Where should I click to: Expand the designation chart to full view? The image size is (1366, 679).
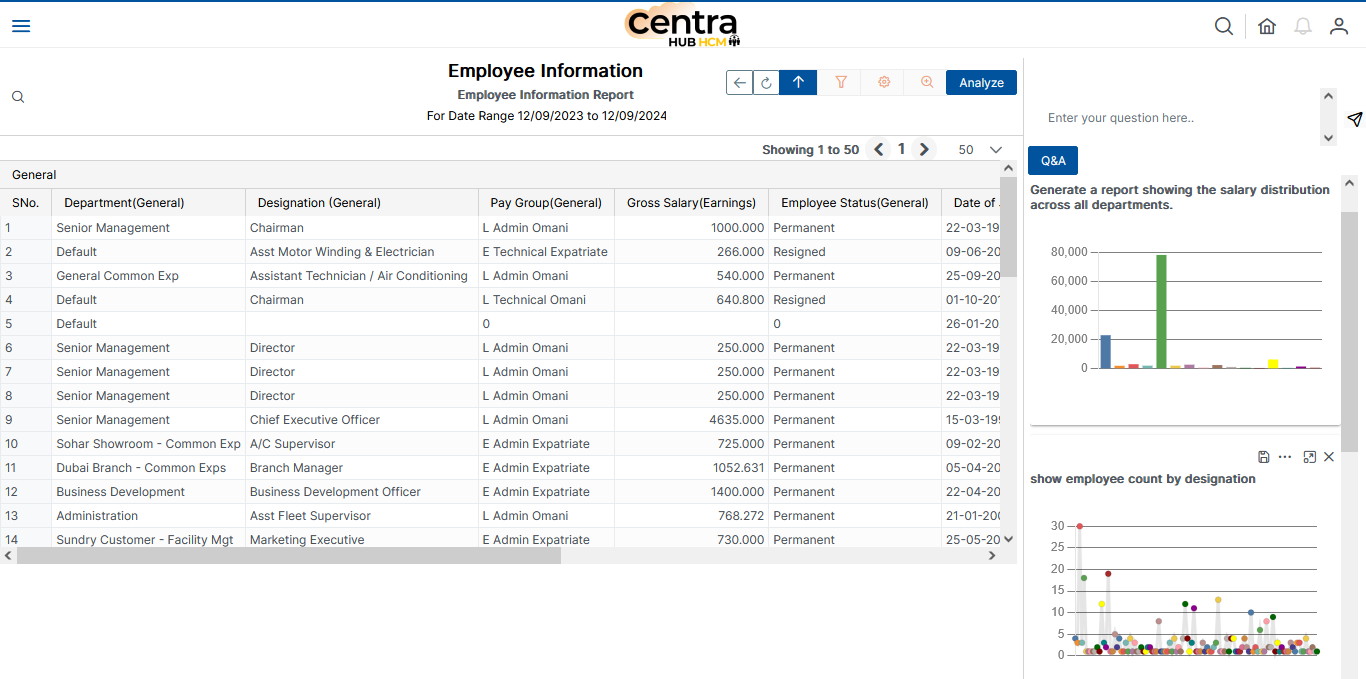coord(1310,457)
